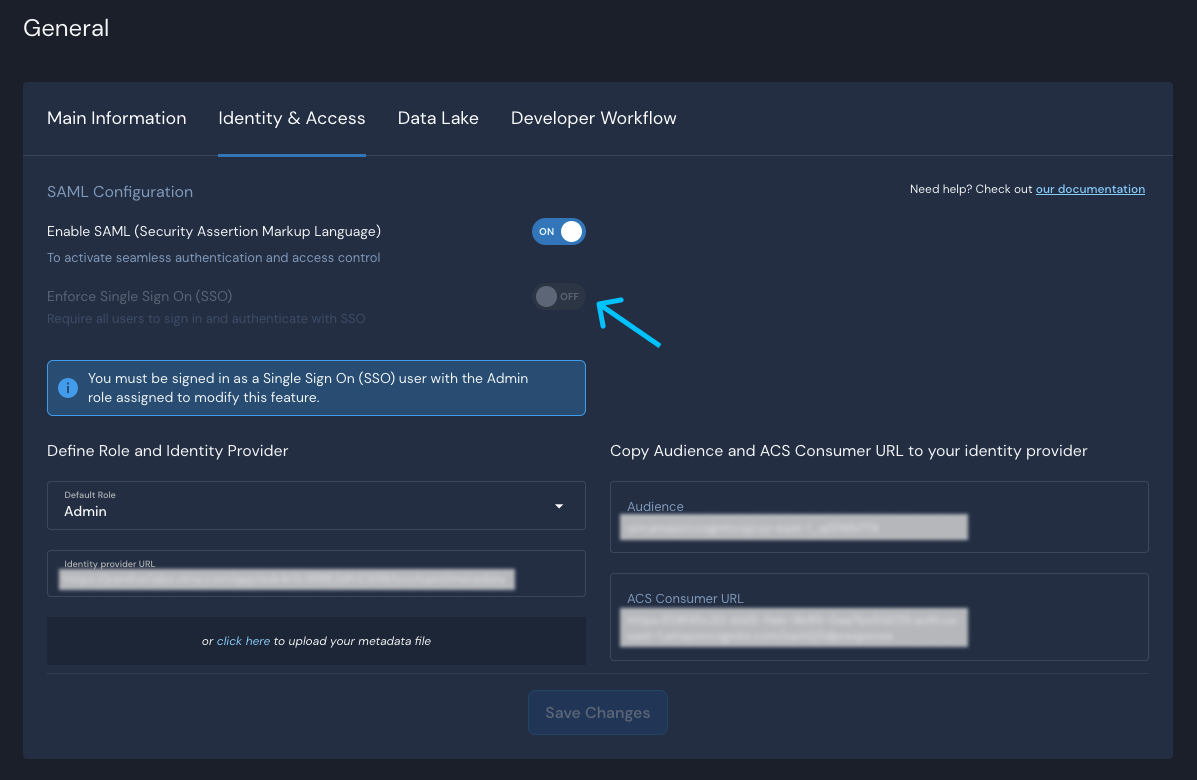
Task: Click the General page title
Action: click(66, 28)
